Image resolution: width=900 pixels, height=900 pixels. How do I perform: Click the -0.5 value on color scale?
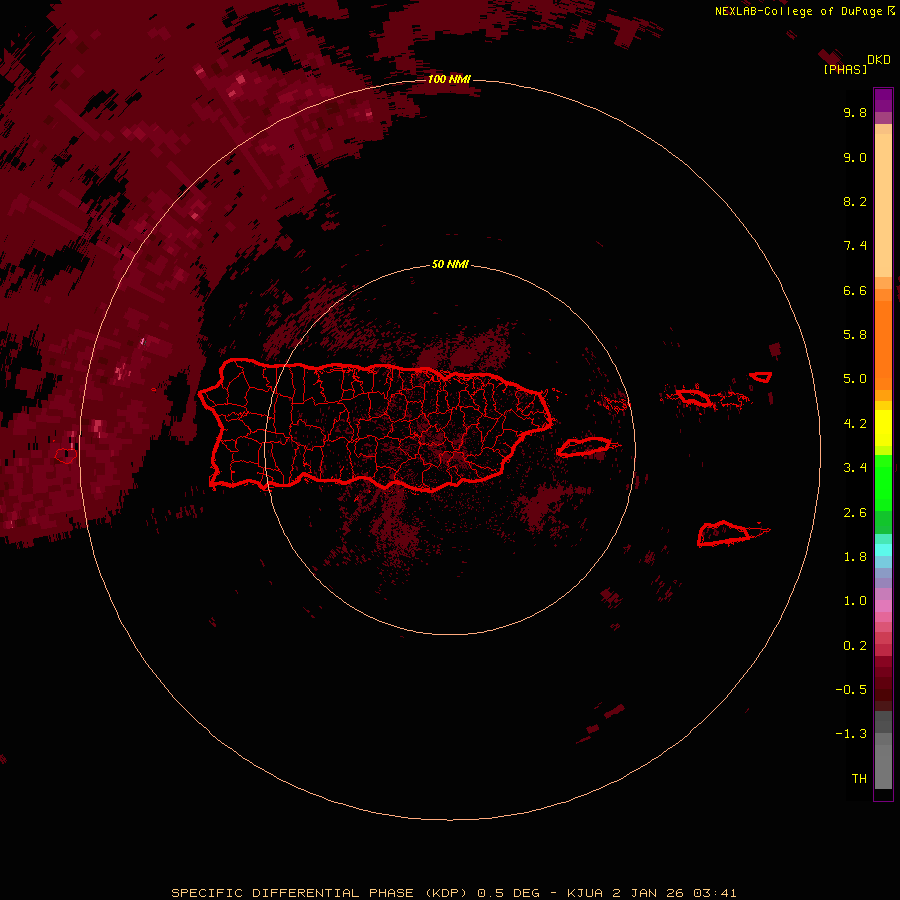pos(851,690)
